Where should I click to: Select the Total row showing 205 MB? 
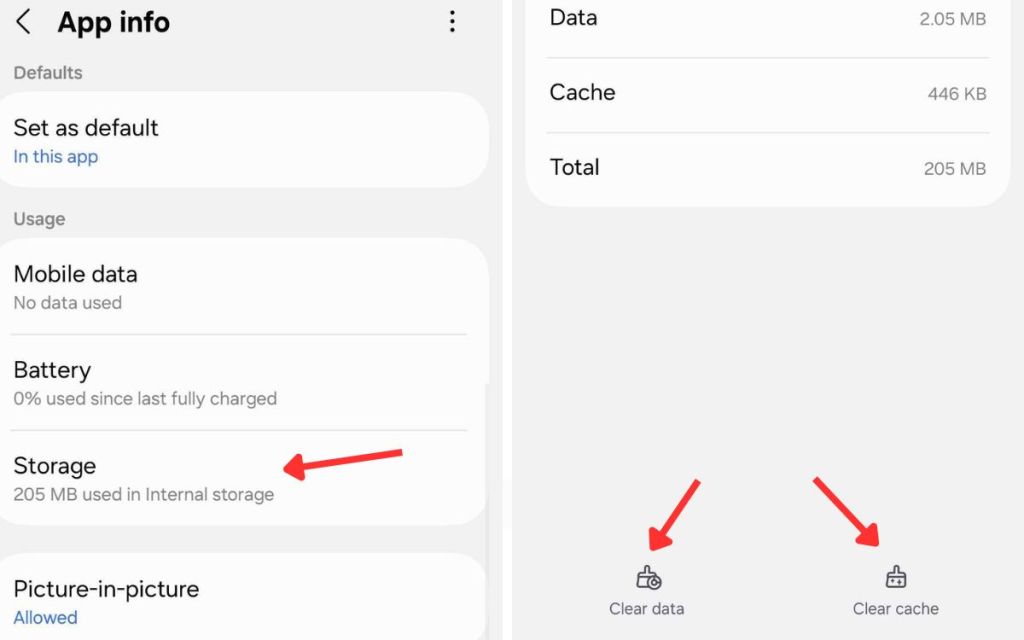click(x=767, y=168)
